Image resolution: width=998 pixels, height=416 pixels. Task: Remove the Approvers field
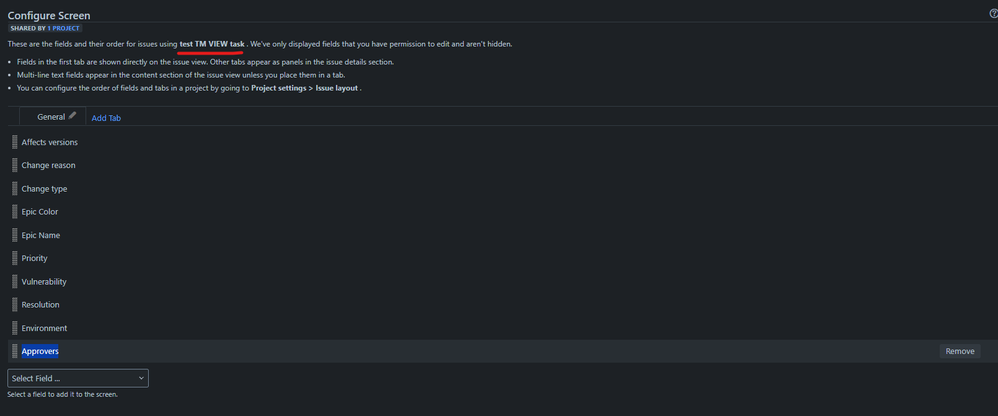coord(960,351)
